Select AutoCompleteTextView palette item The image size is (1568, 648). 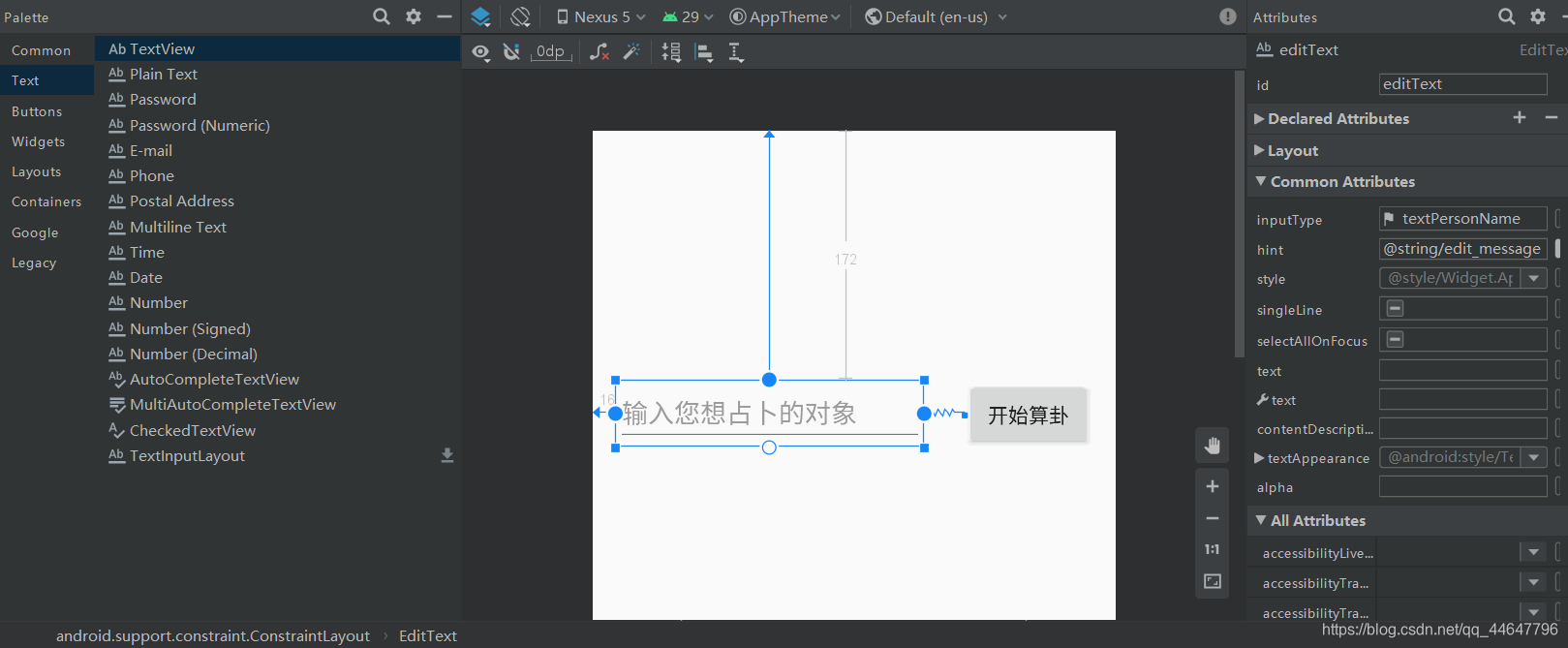278,379
